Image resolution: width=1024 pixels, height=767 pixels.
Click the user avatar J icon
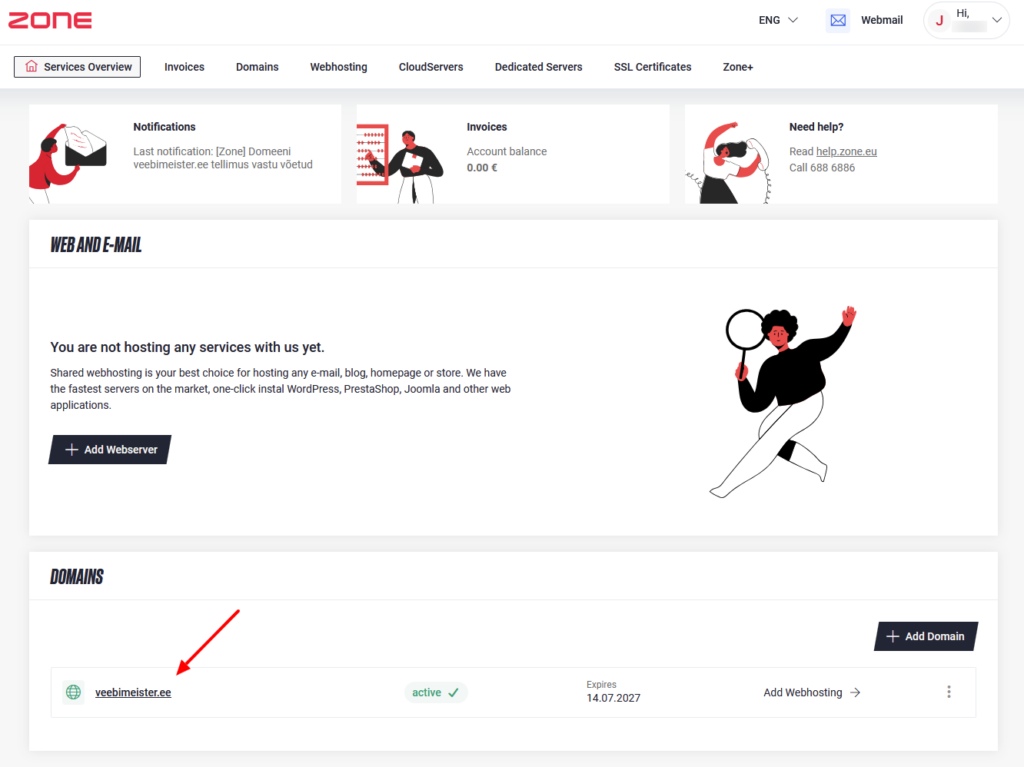click(x=939, y=20)
